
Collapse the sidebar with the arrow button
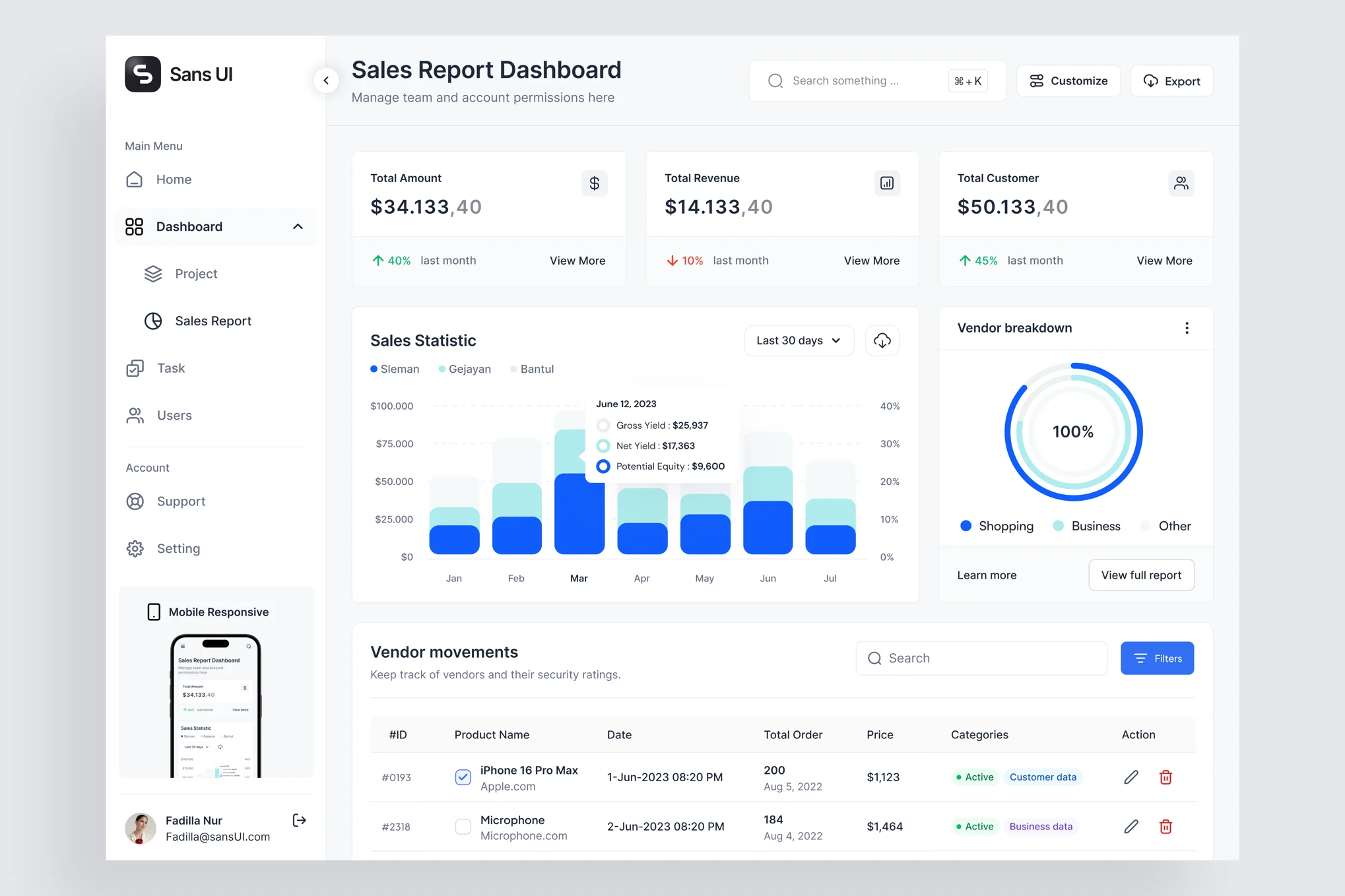point(326,80)
